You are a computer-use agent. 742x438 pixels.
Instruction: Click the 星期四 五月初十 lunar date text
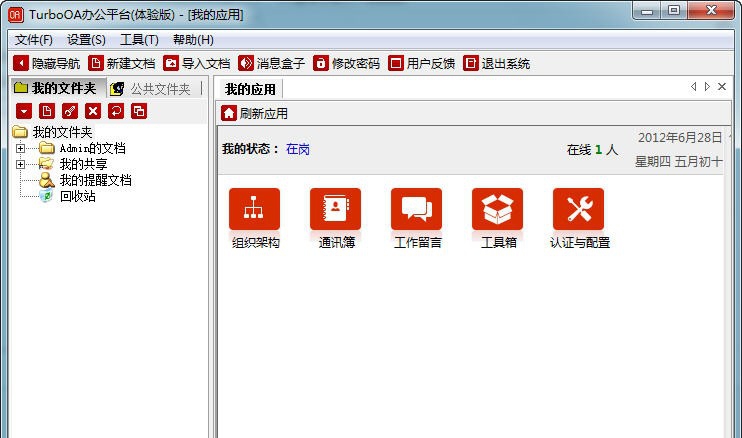678,162
